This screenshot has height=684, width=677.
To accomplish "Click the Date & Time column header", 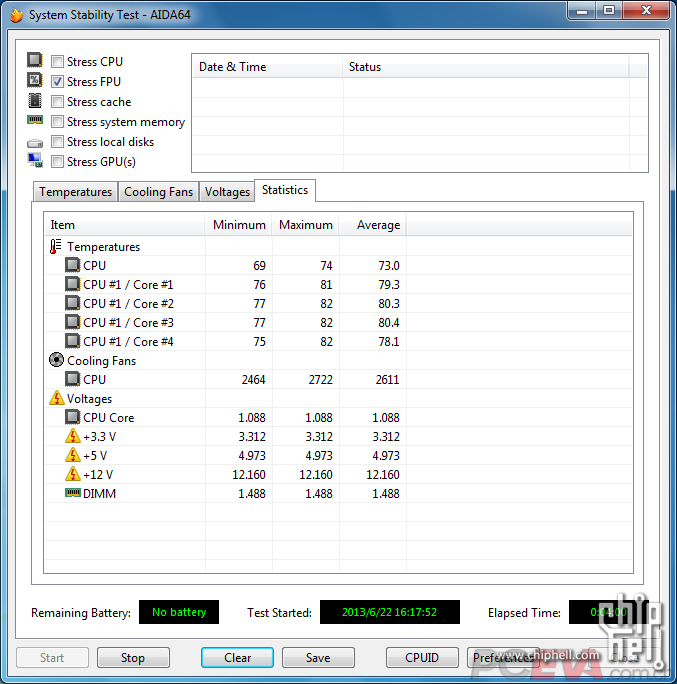I will pos(267,67).
